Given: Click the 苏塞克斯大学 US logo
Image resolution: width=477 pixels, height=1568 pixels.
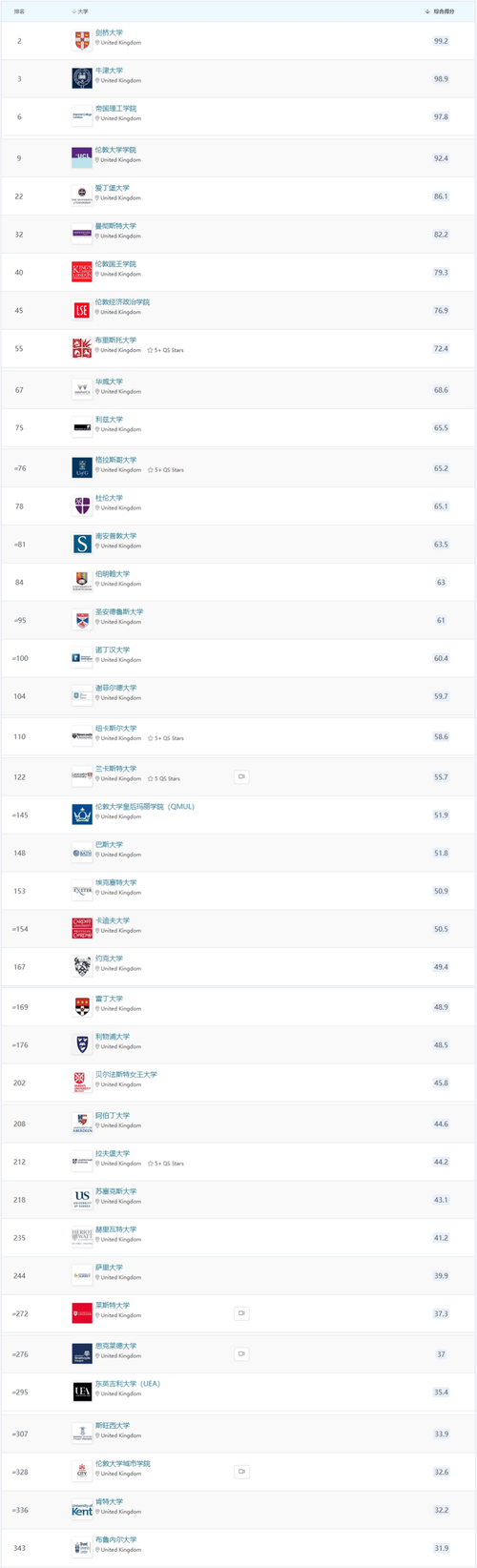Looking at the screenshot, I should tap(82, 1199).
